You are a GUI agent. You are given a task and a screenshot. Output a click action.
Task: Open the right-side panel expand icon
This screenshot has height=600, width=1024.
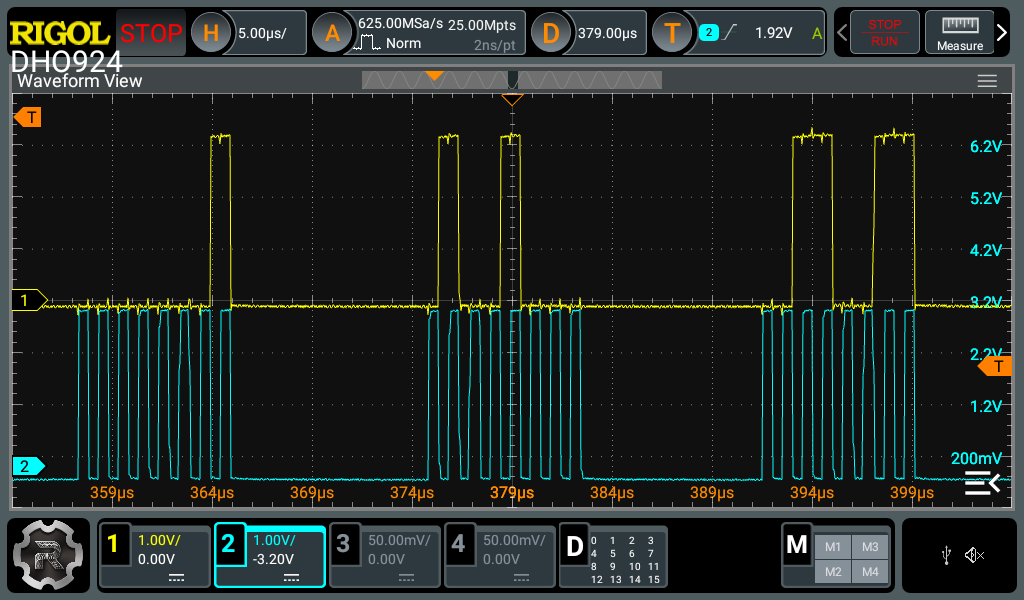point(982,484)
